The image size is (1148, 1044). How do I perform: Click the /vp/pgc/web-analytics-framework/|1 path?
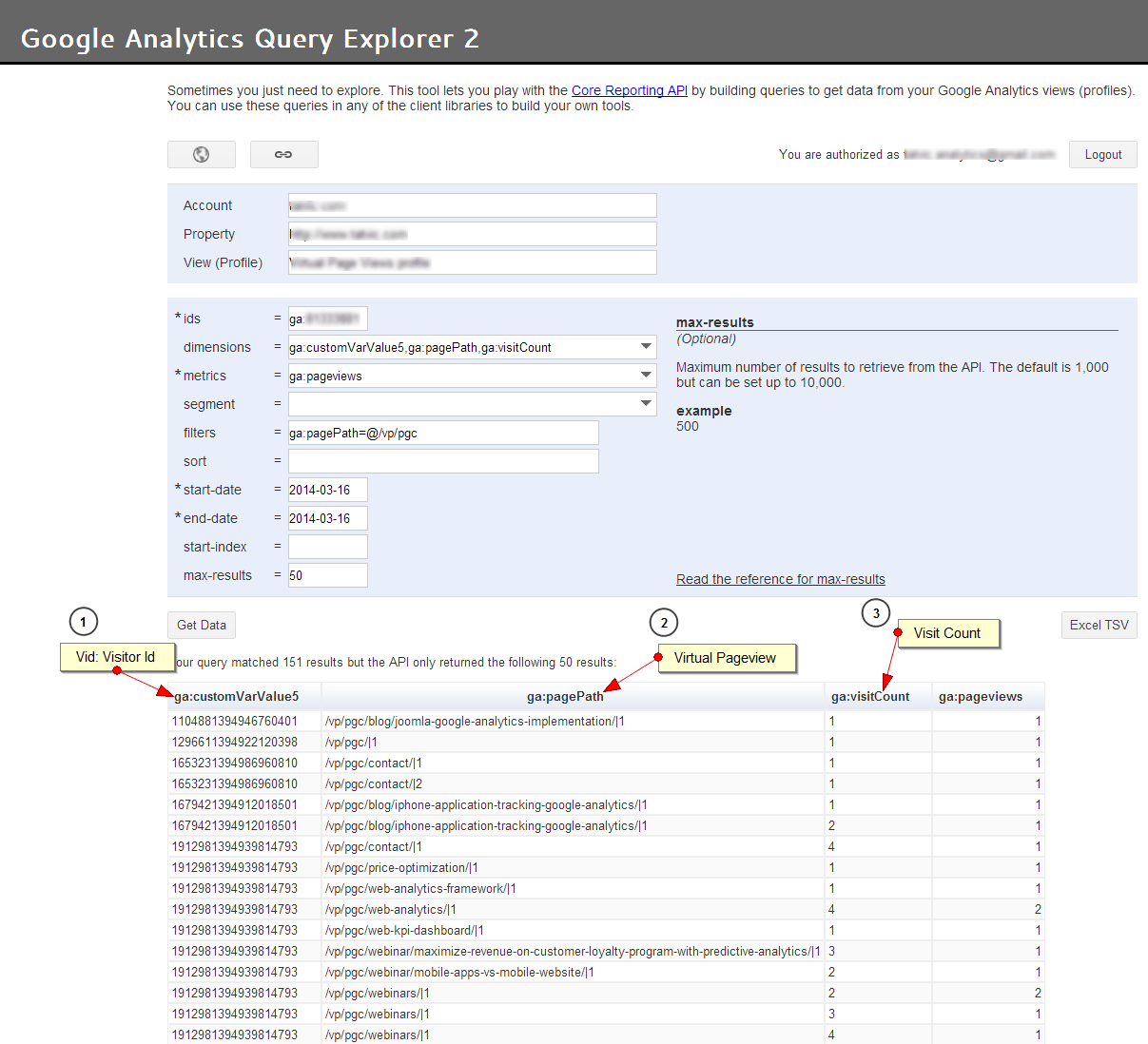(420, 888)
